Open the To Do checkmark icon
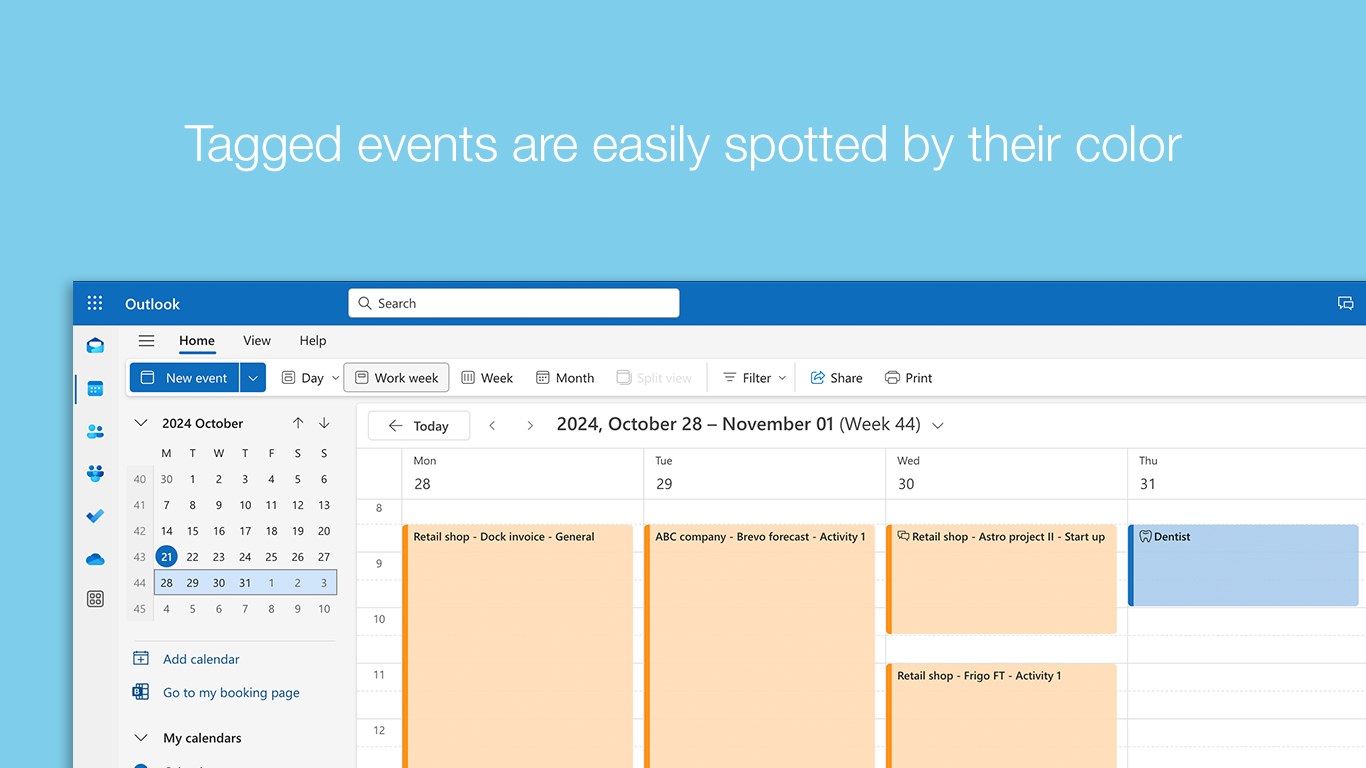 coord(95,516)
